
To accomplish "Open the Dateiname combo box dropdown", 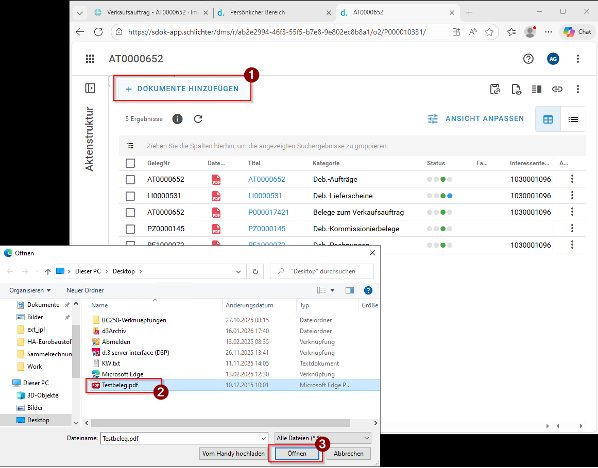I will [264, 438].
